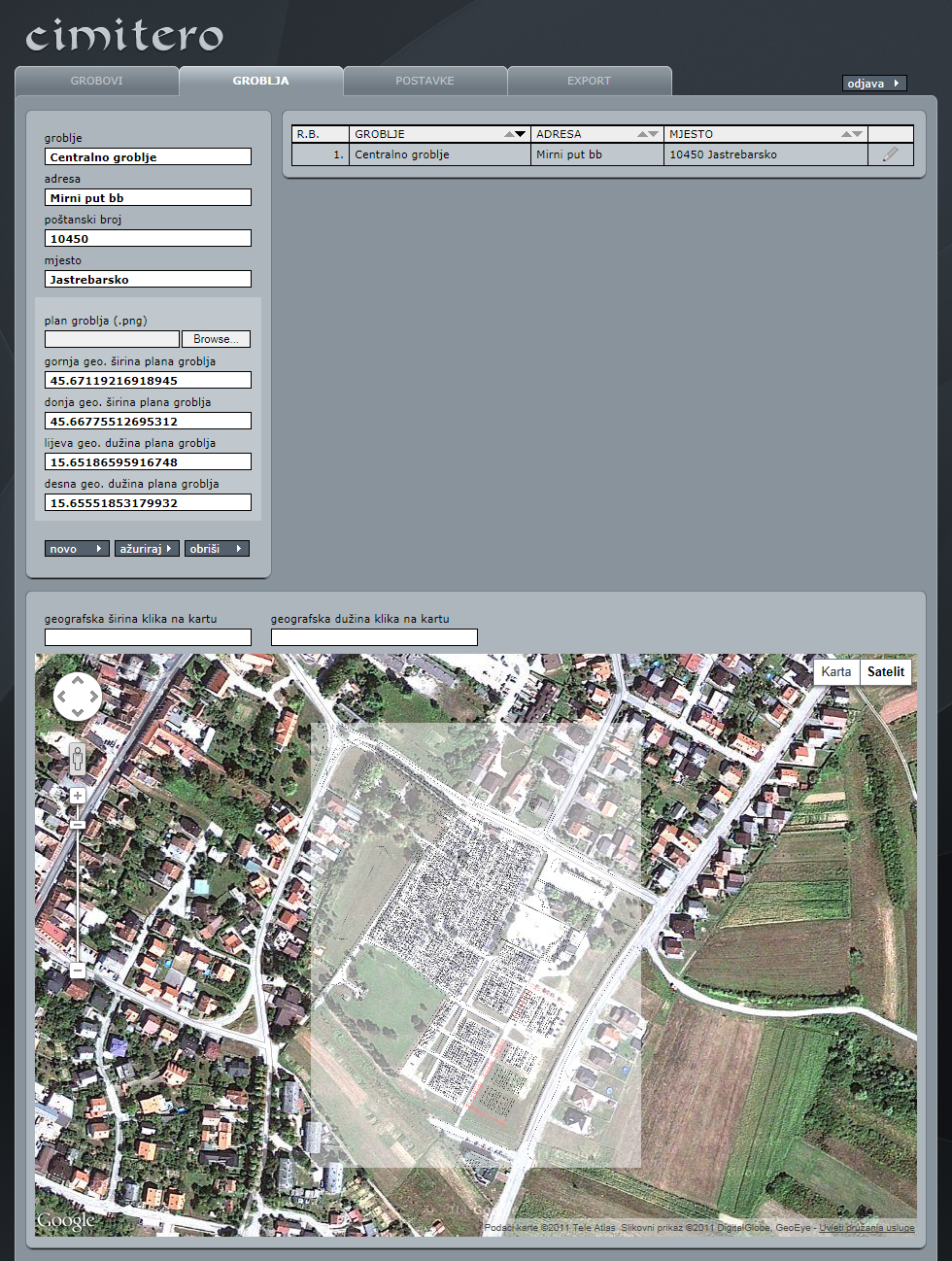The width and height of the screenshot is (952, 1261).
Task: Open the GROBOVI tab
Action: click(97, 81)
